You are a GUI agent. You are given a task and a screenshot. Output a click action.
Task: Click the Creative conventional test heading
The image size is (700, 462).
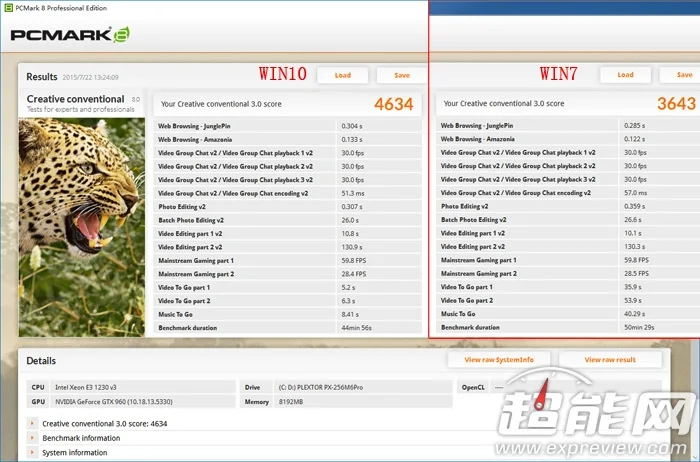[76, 99]
